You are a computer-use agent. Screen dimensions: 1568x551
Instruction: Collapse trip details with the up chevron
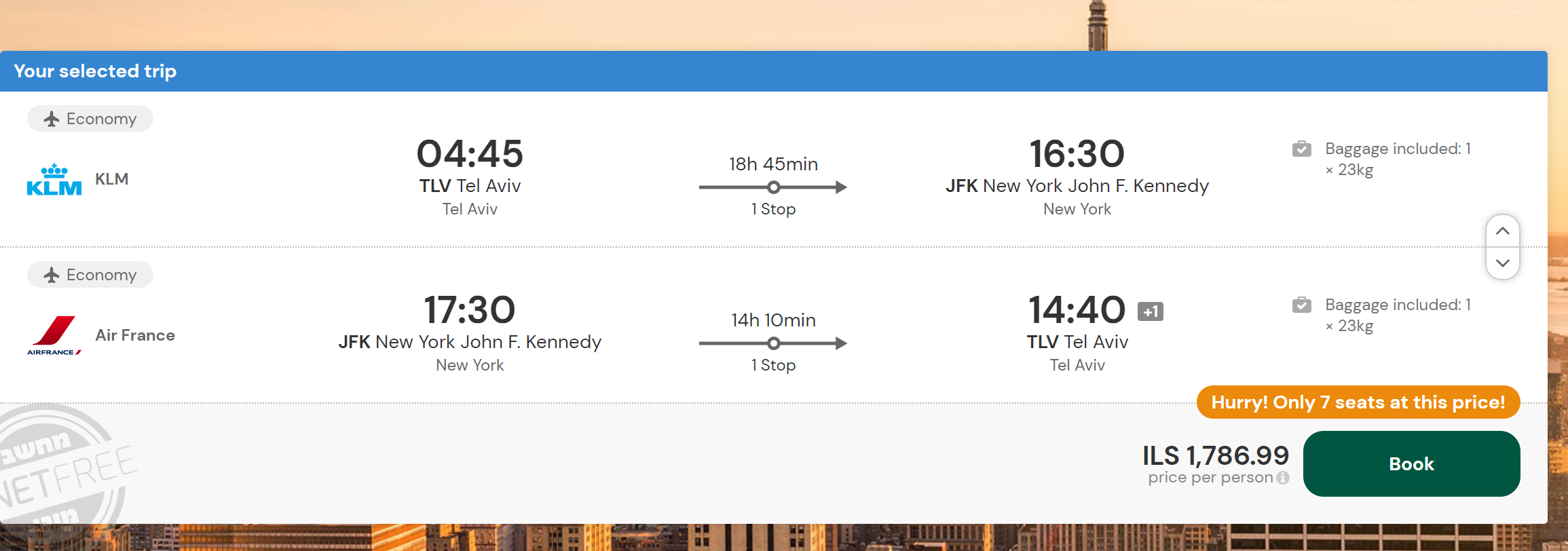click(x=1502, y=231)
